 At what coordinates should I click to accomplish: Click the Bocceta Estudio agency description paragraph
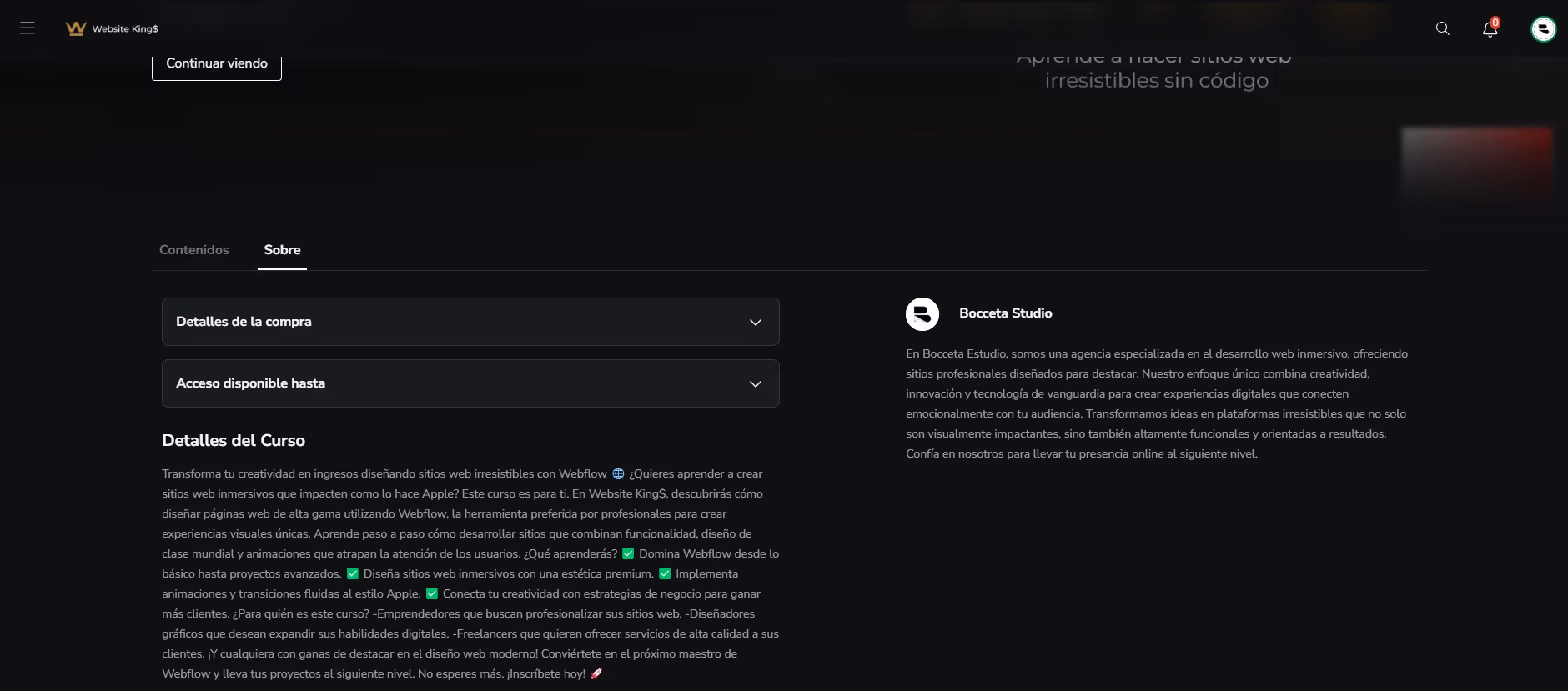pyautogui.click(x=1157, y=404)
